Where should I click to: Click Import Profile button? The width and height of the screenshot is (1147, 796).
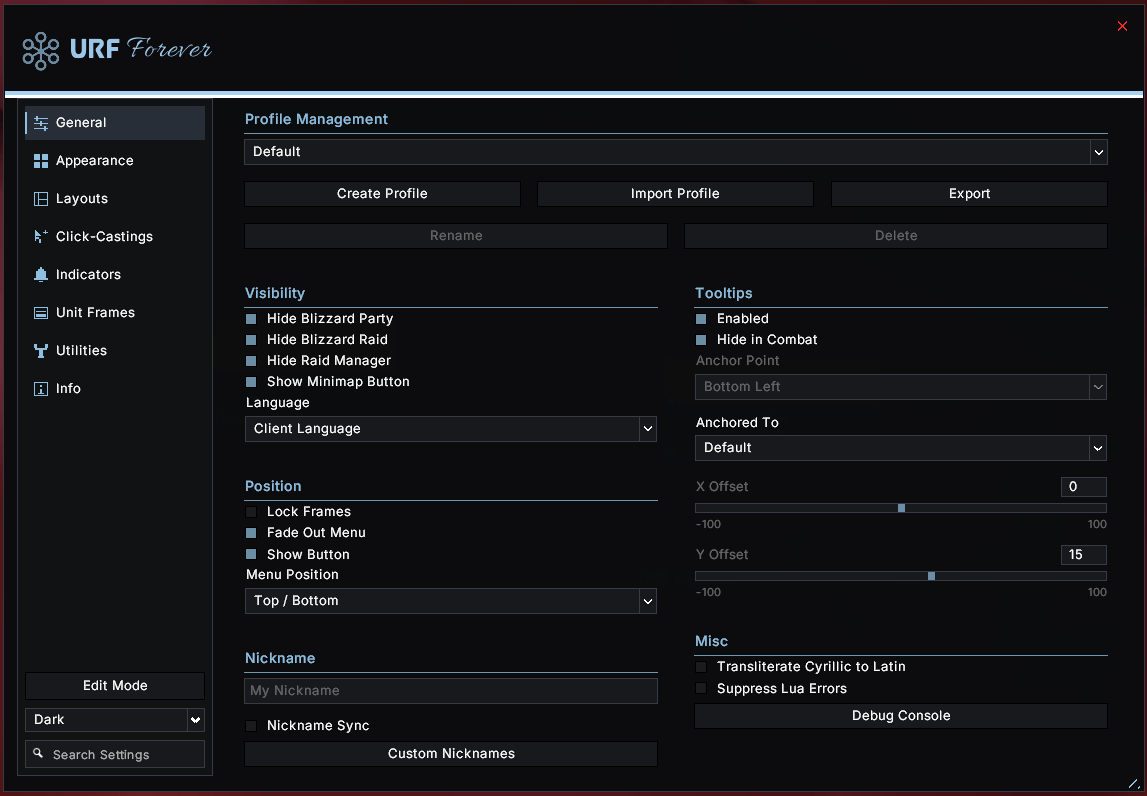pos(675,194)
